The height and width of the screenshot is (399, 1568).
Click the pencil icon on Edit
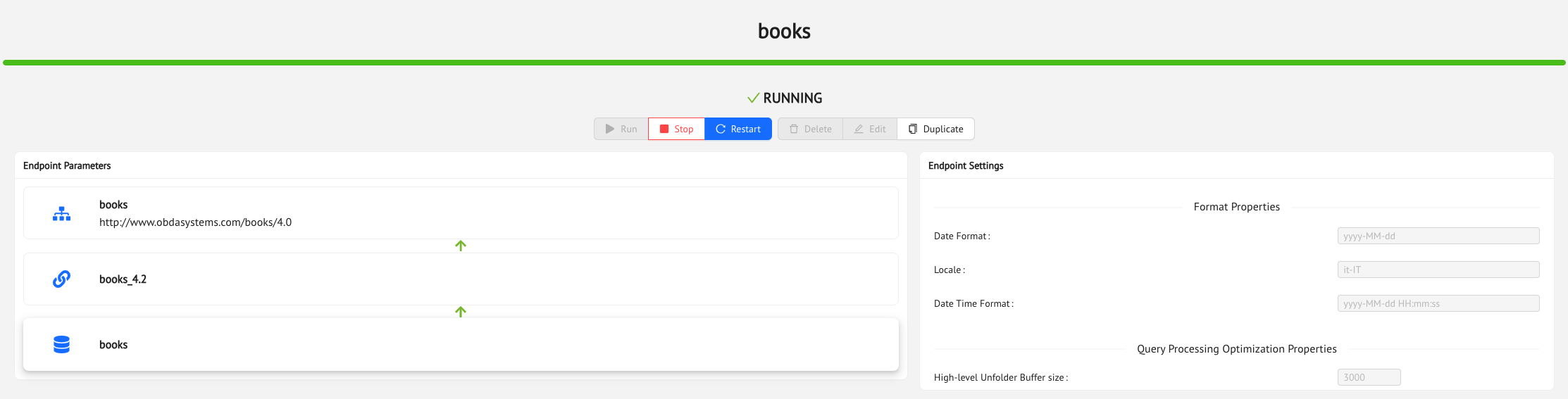[x=859, y=129]
